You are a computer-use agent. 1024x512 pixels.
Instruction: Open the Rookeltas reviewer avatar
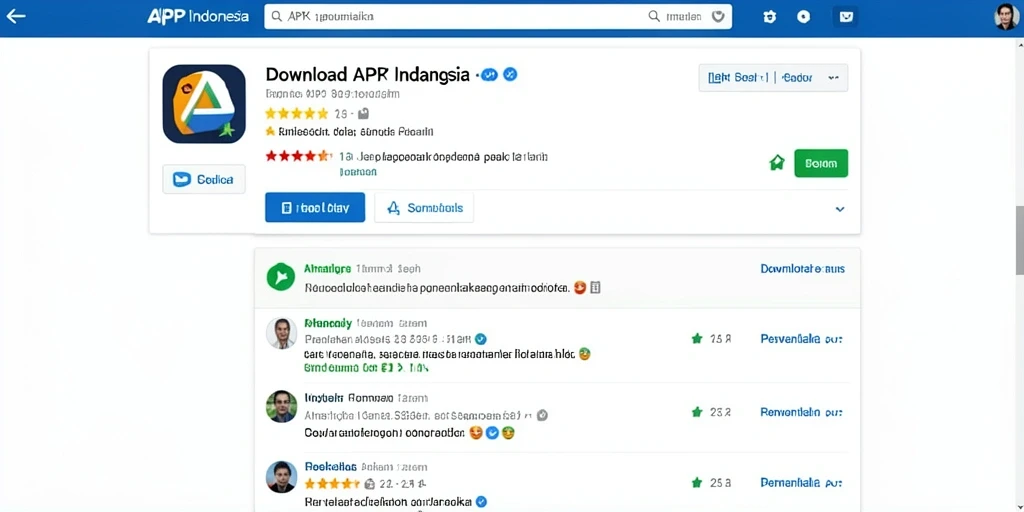coord(281,477)
